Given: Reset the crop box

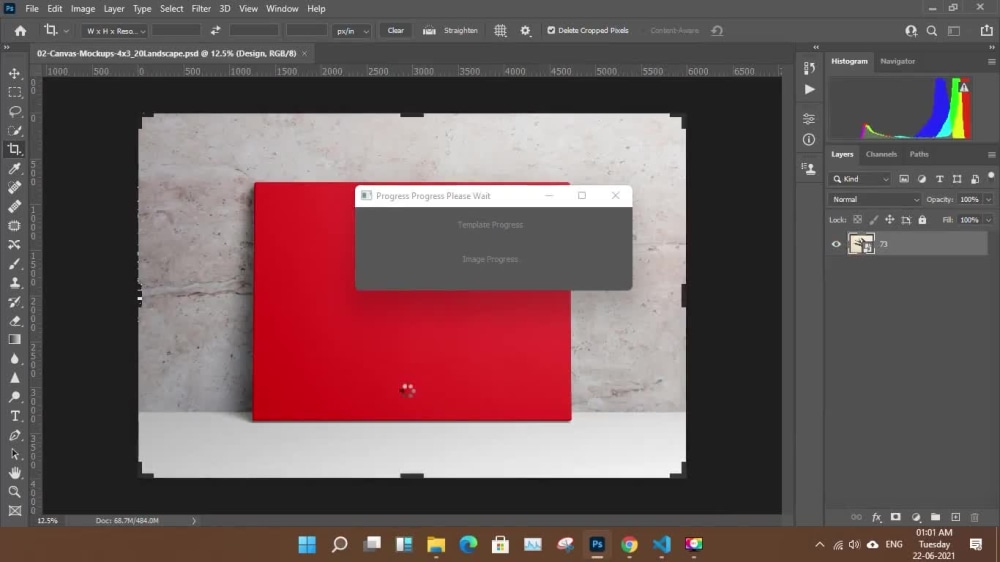Looking at the screenshot, I should click(x=717, y=31).
